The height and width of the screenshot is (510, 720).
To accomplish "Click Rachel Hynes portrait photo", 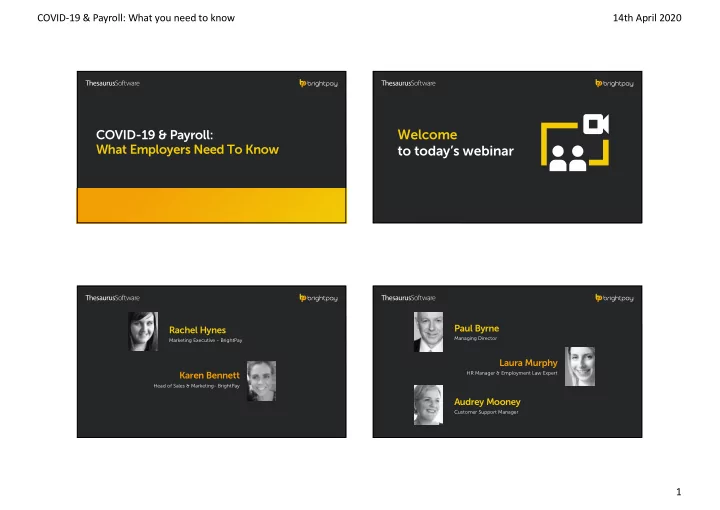I will click(143, 331).
